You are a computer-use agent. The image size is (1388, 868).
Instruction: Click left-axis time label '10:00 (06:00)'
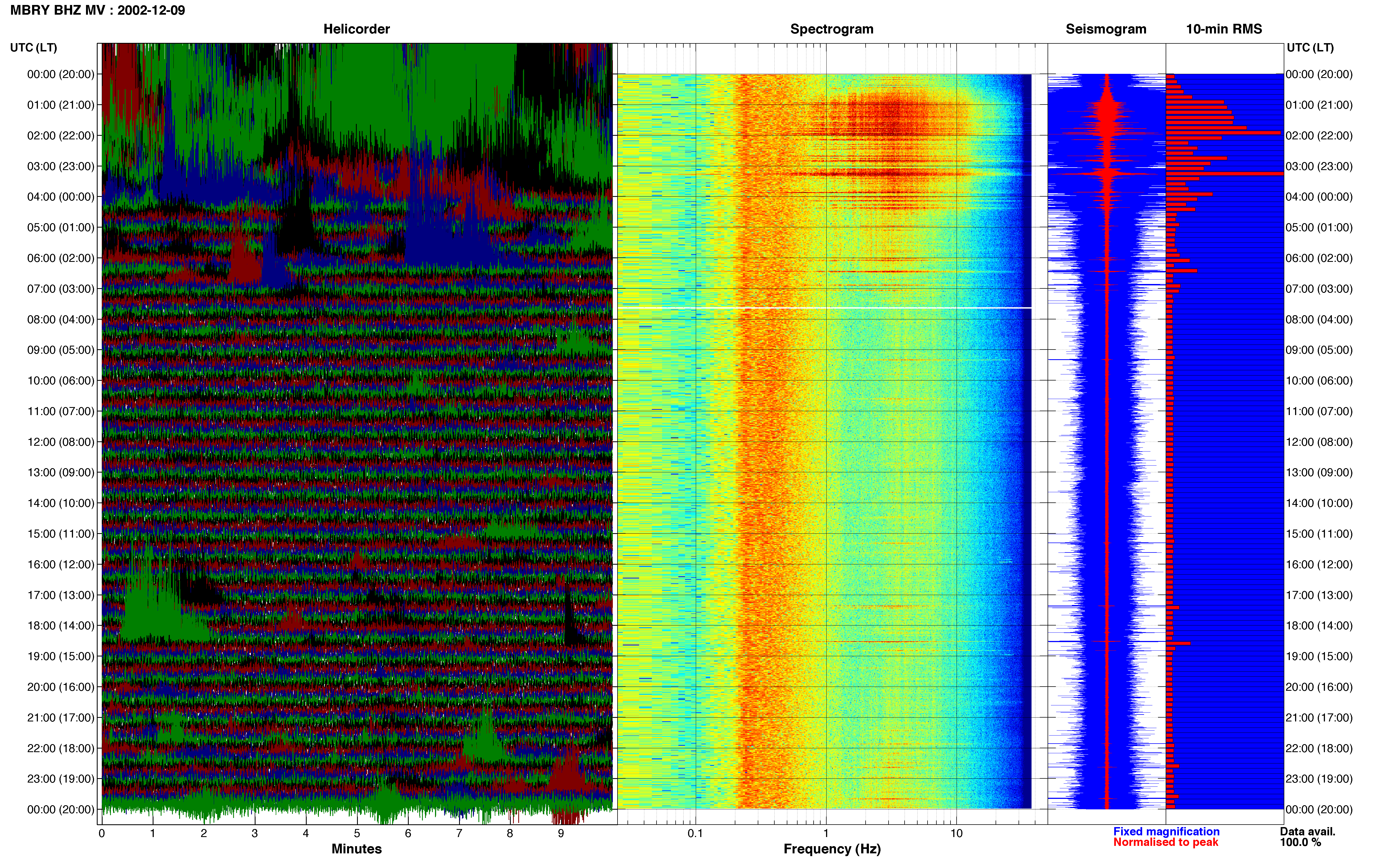pyautogui.click(x=61, y=380)
